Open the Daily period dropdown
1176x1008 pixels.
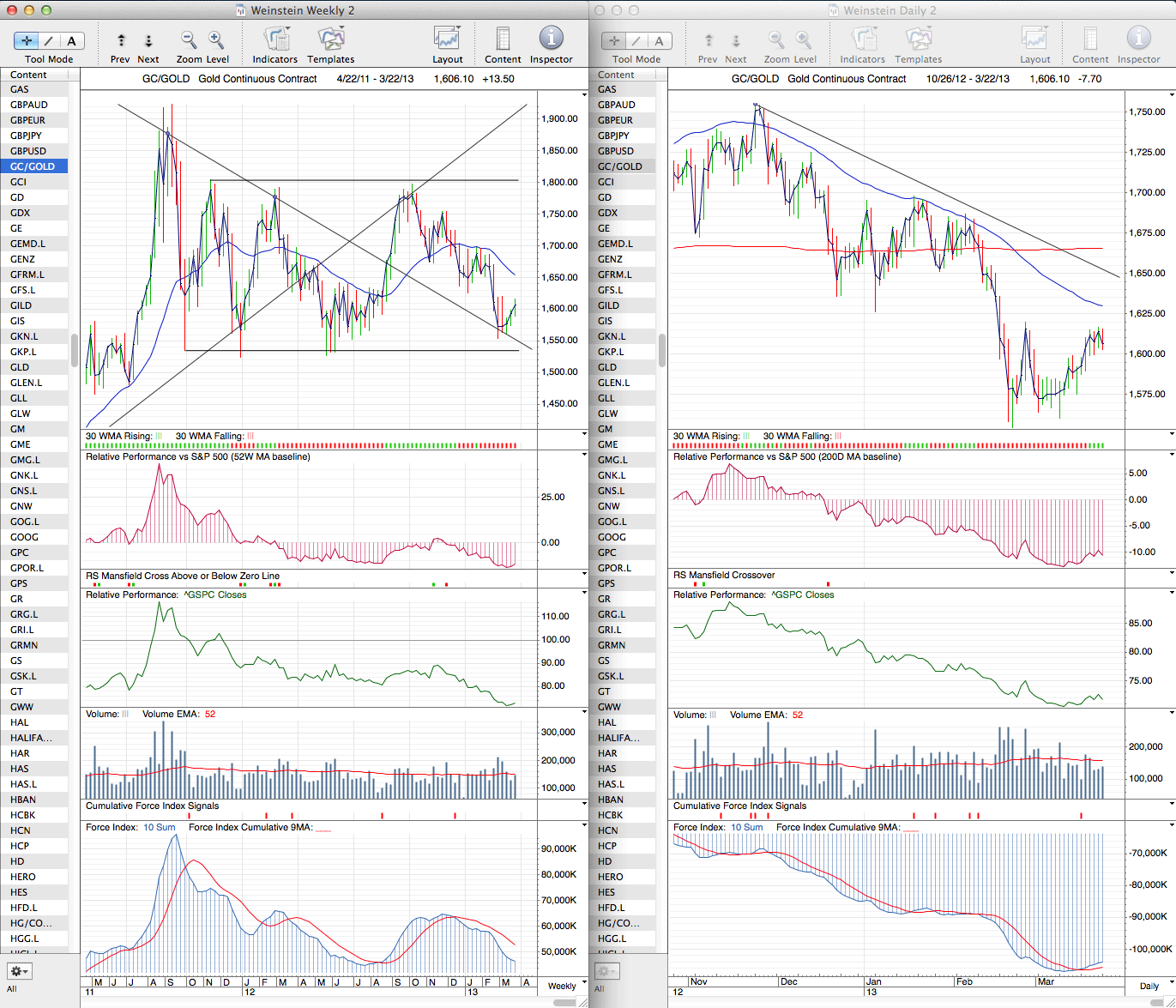pos(1152,986)
